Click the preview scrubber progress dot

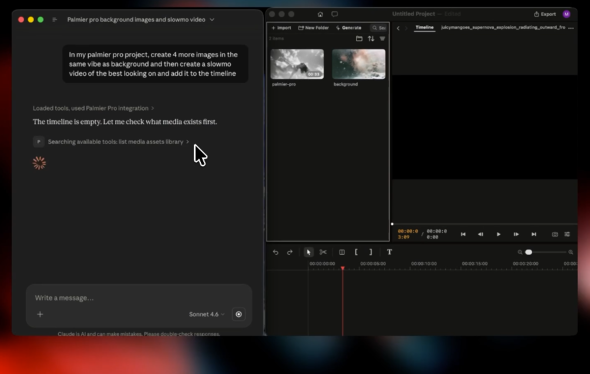pos(392,224)
